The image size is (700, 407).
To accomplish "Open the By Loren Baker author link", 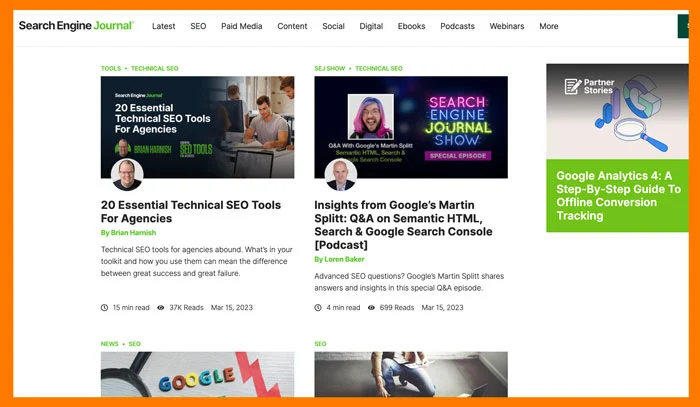I will click(339, 259).
